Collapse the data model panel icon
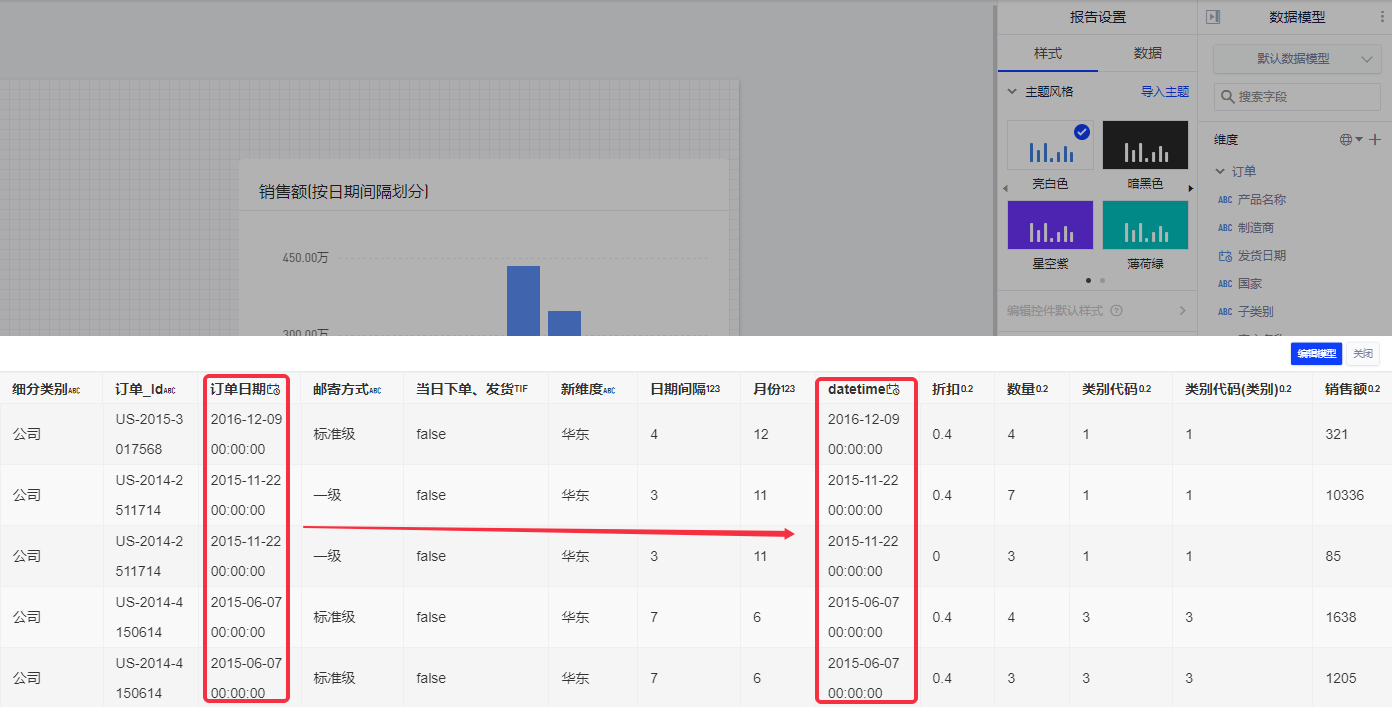This screenshot has width=1392, height=707. [1213, 17]
